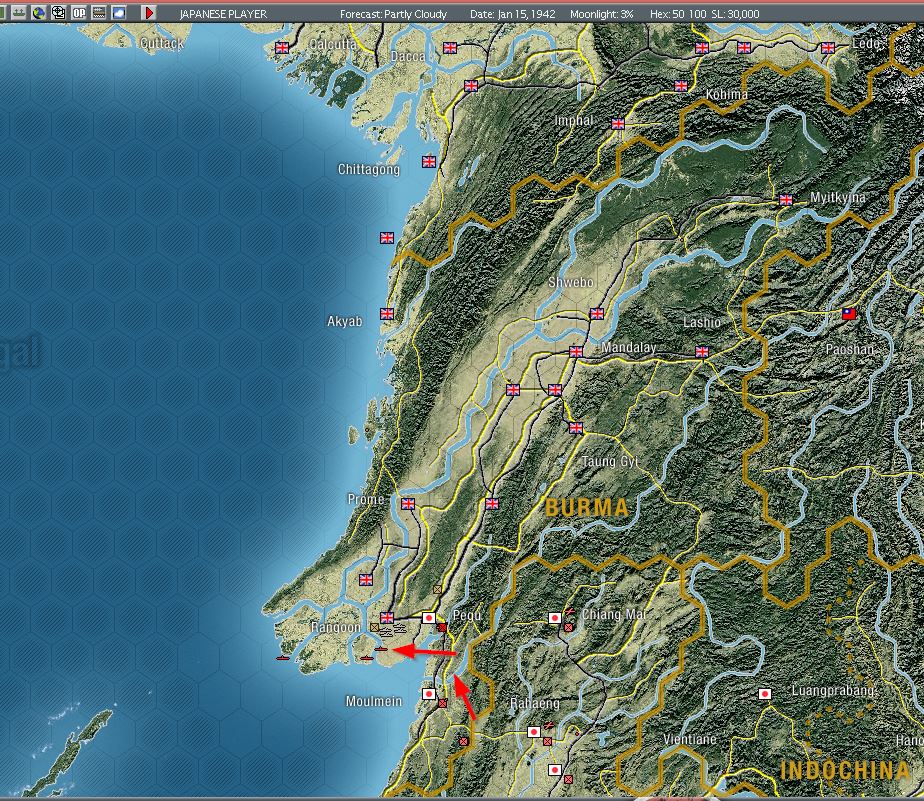This screenshot has height=801, width=924.
Task: Click the rail and road display icon
Action: [98, 12]
